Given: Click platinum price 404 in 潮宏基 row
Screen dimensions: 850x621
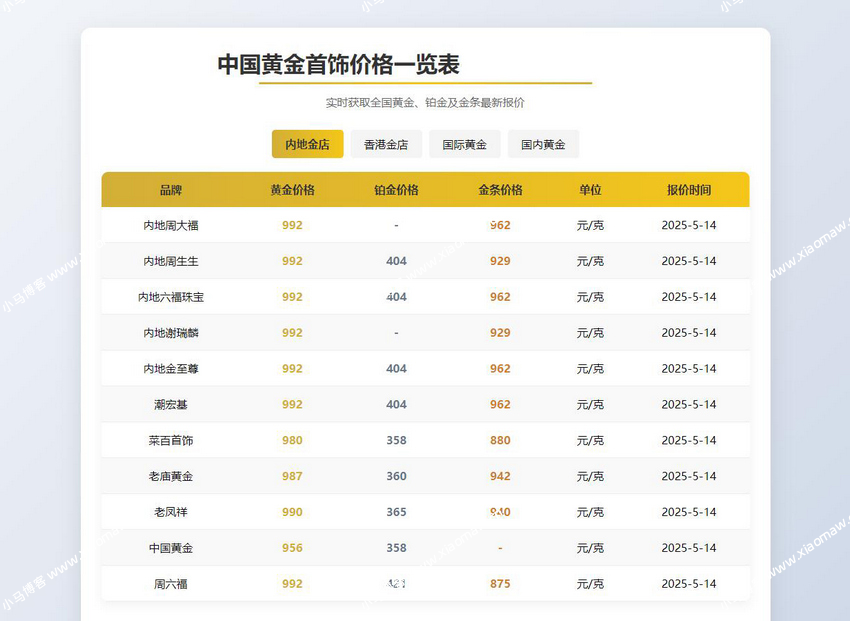Looking at the screenshot, I should click(x=396, y=404).
